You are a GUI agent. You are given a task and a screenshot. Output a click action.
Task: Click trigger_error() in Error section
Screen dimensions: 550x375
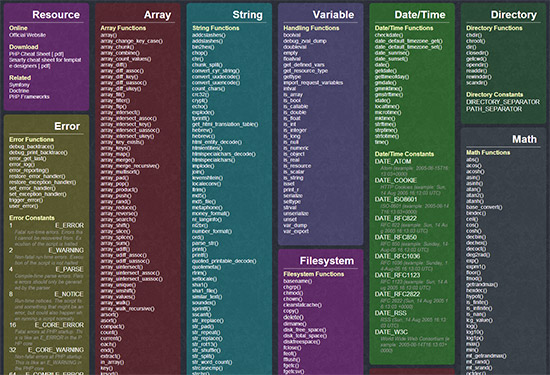[x=26, y=200]
